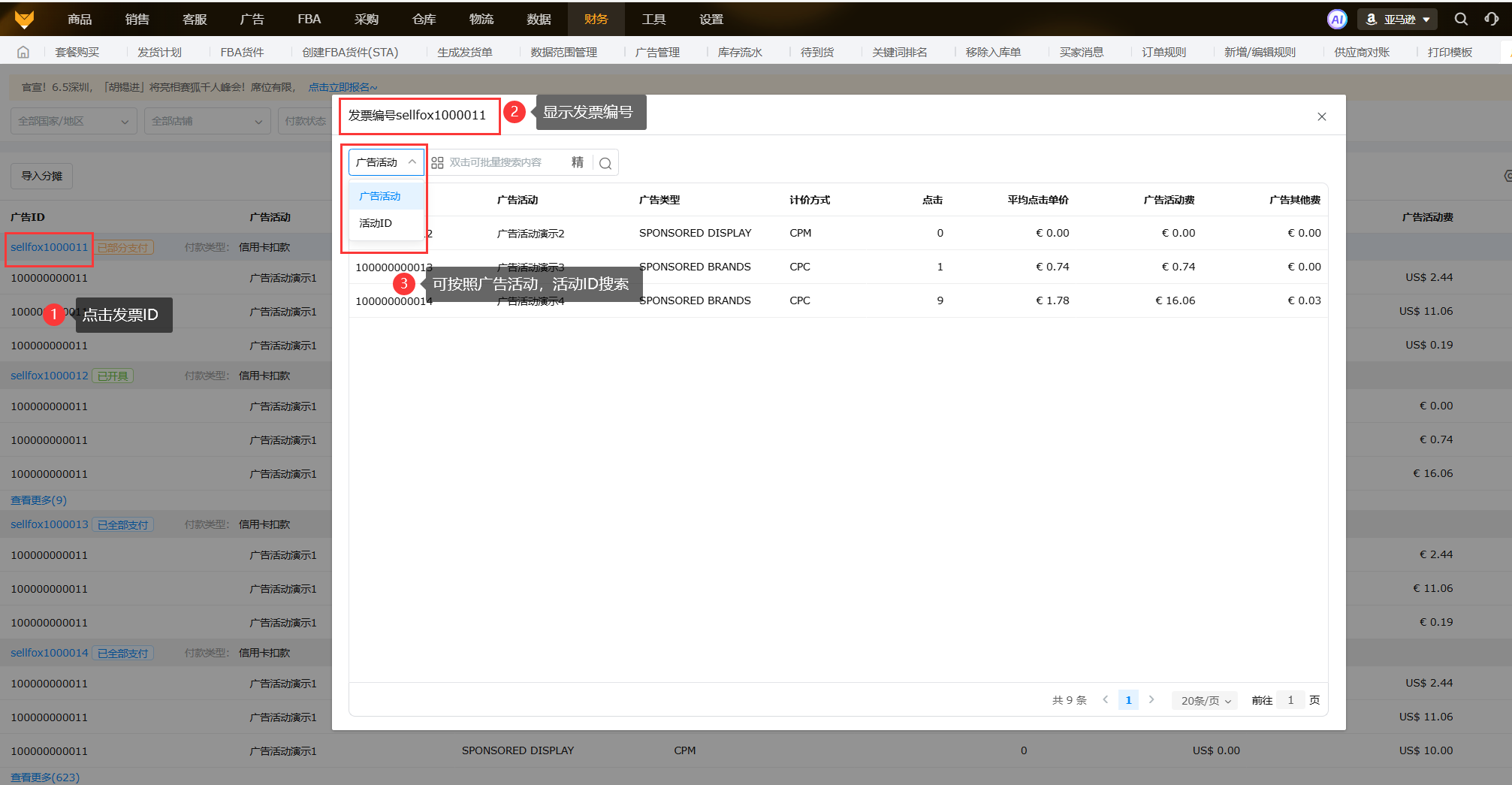Switch to the FBA货件 tab
Viewport: 1512px width, 785px height.
point(242,52)
